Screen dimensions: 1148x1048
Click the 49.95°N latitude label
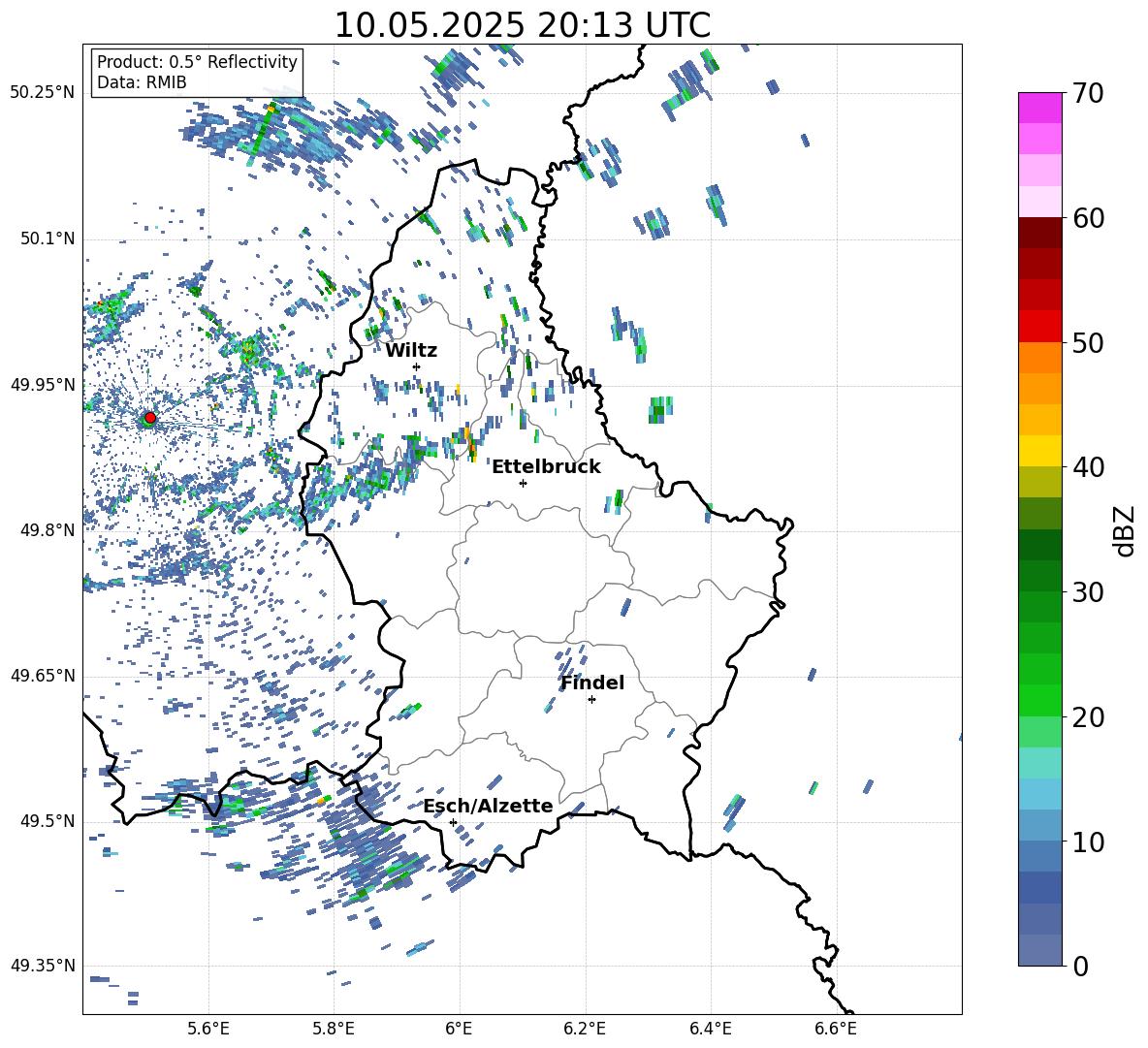[x=43, y=384]
